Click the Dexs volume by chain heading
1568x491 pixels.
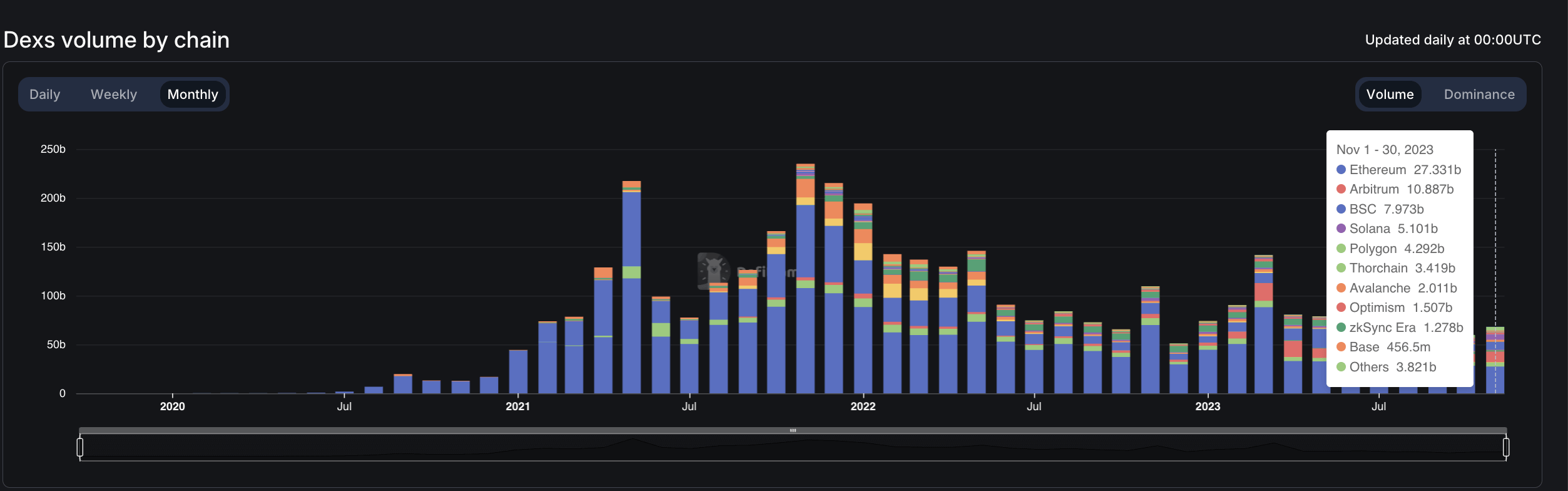pyautogui.click(x=116, y=40)
